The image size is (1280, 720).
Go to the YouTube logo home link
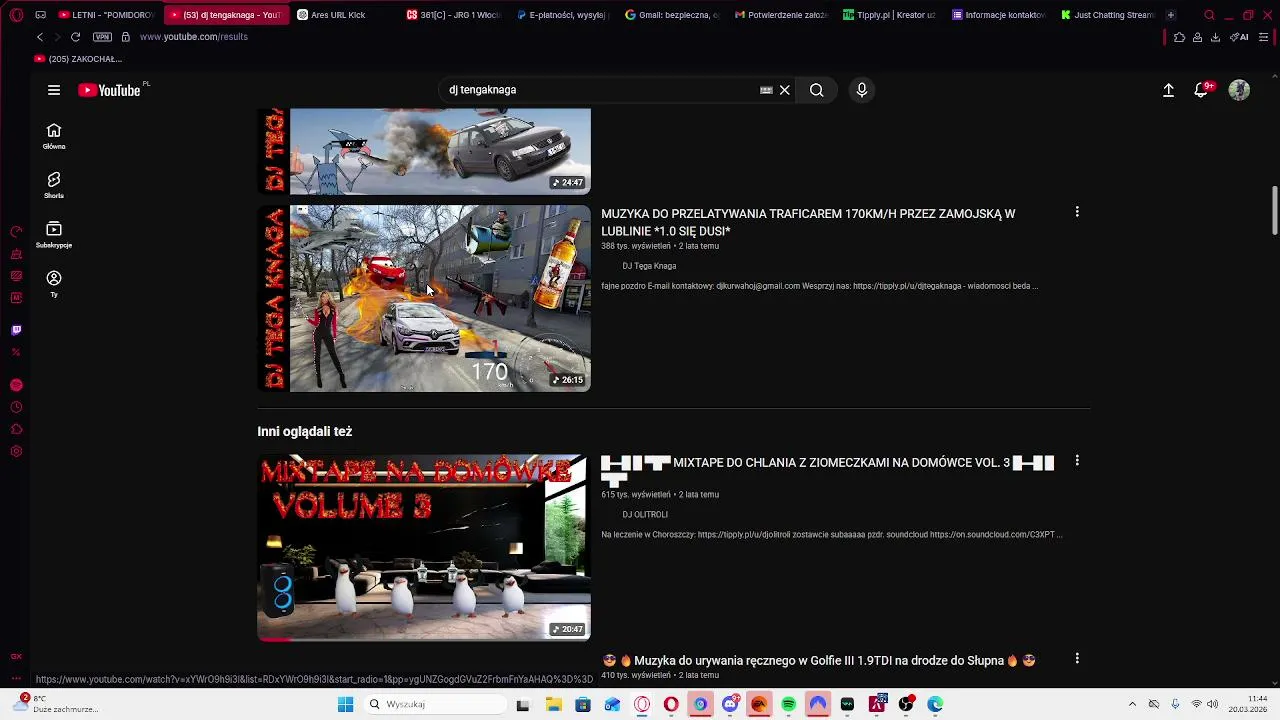pyautogui.click(x=110, y=90)
